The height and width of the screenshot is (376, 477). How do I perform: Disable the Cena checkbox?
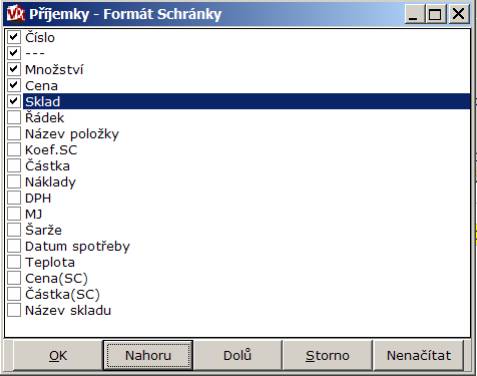[14, 85]
